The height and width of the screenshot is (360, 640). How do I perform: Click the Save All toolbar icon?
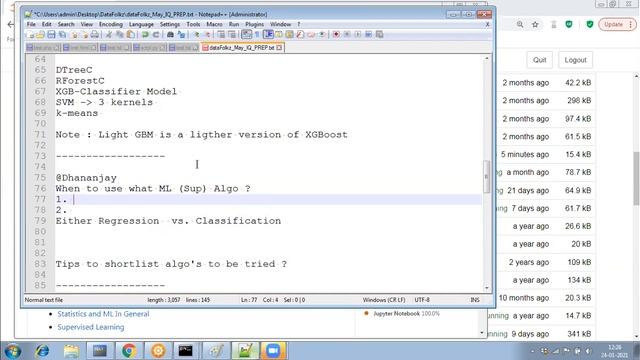62,35
